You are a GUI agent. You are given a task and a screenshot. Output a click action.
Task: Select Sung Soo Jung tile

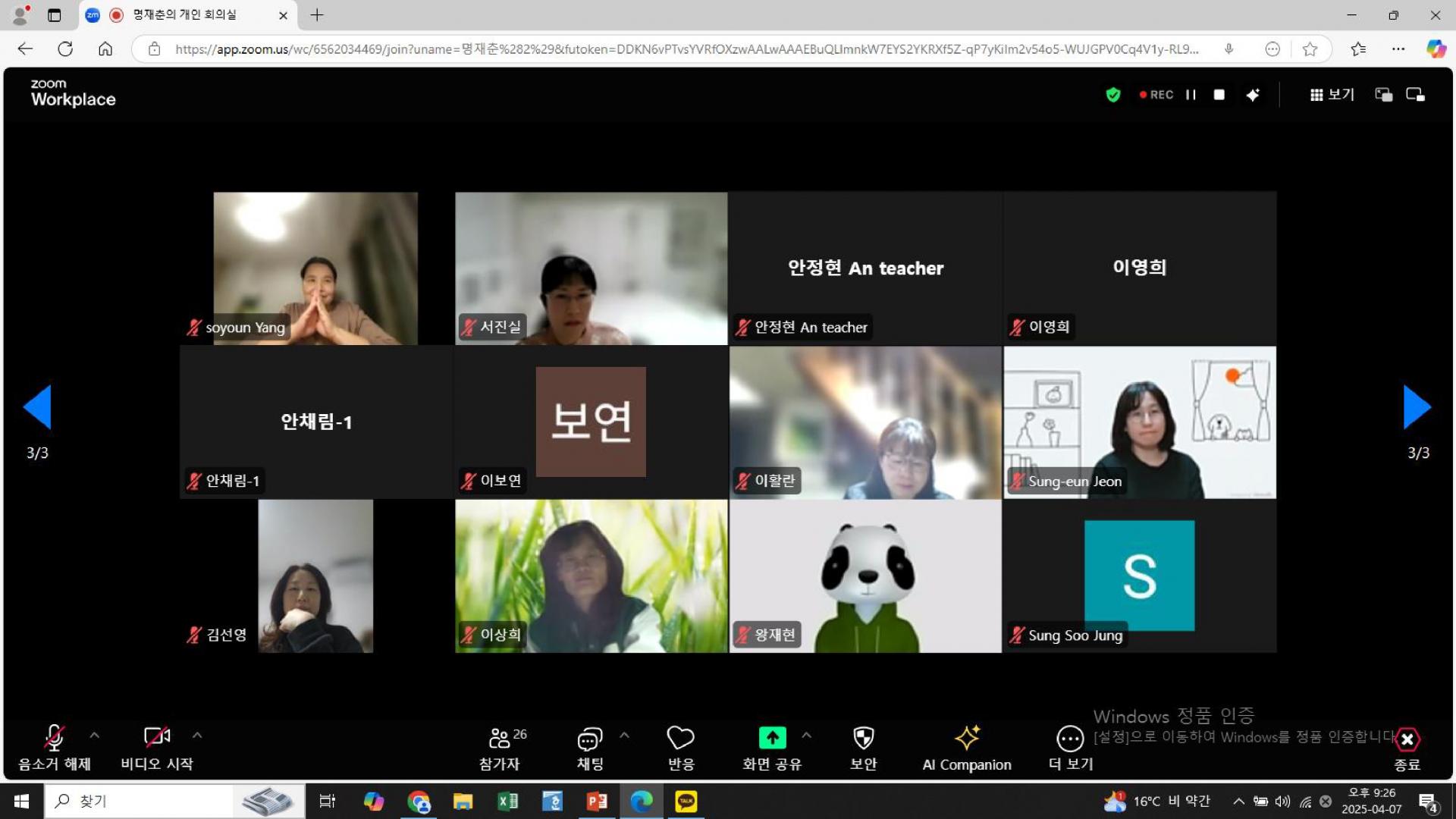[x=1140, y=576]
